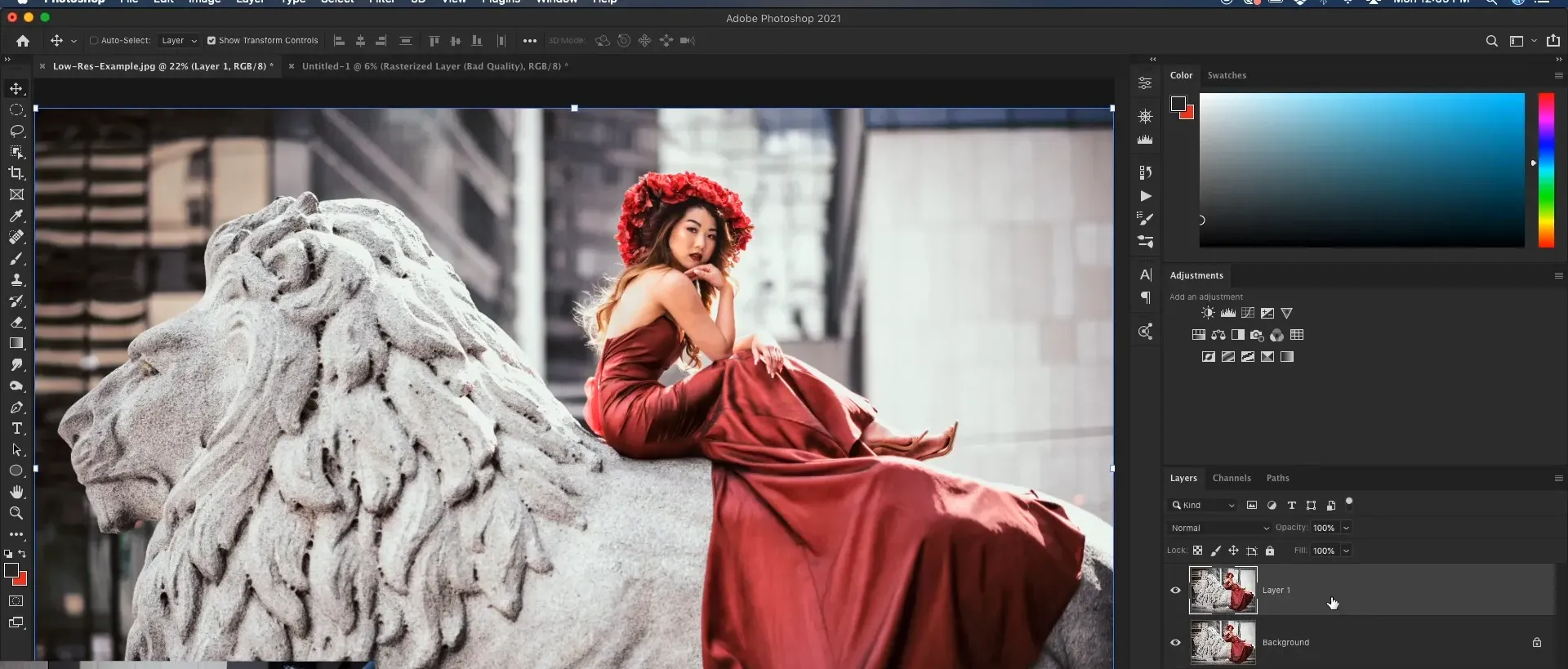Toggle lock transparent pixels
This screenshot has width=1568, height=669.
1197,551
